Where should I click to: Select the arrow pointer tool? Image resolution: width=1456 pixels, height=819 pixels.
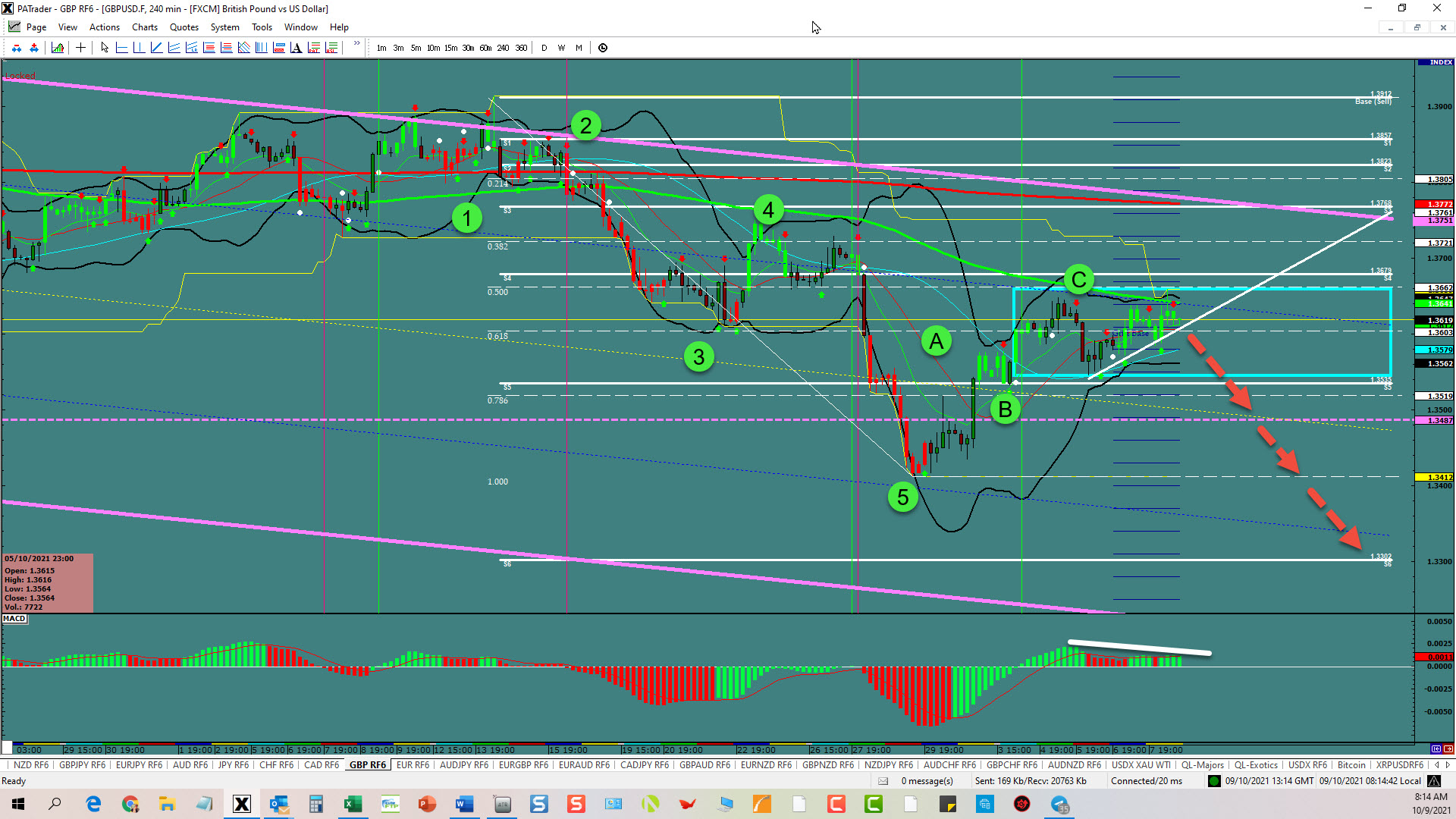(x=105, y=48)
